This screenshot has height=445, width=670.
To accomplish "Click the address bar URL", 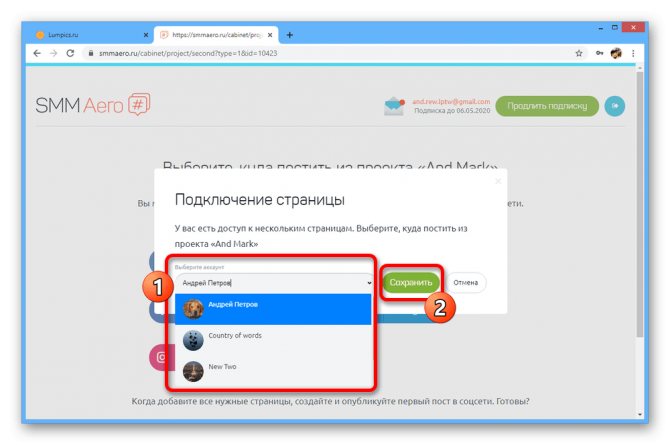I will click(188, 53).
